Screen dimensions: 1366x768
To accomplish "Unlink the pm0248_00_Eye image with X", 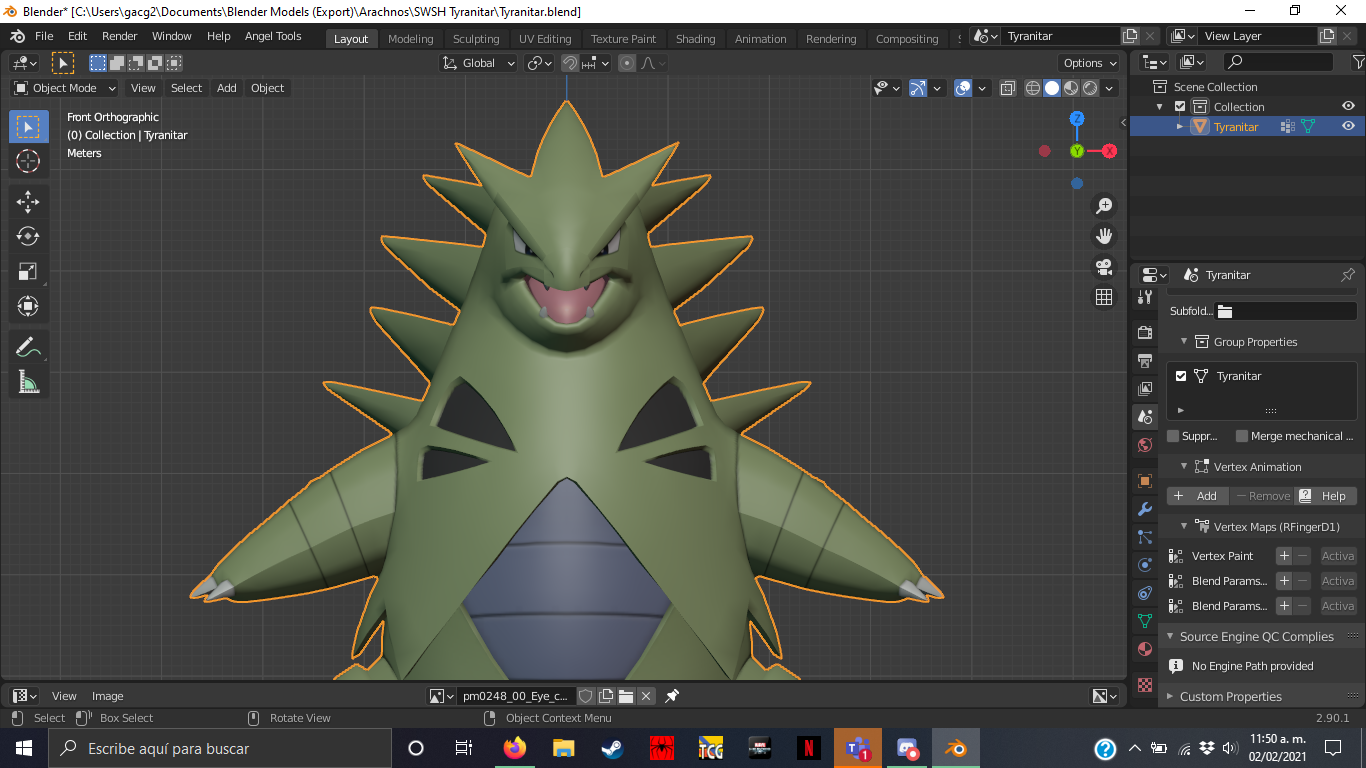I will (646, 696).
